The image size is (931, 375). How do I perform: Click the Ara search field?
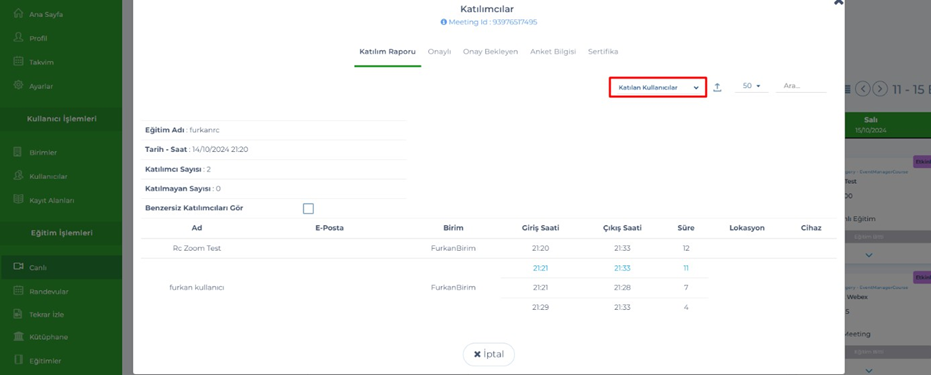pos(801,86)
